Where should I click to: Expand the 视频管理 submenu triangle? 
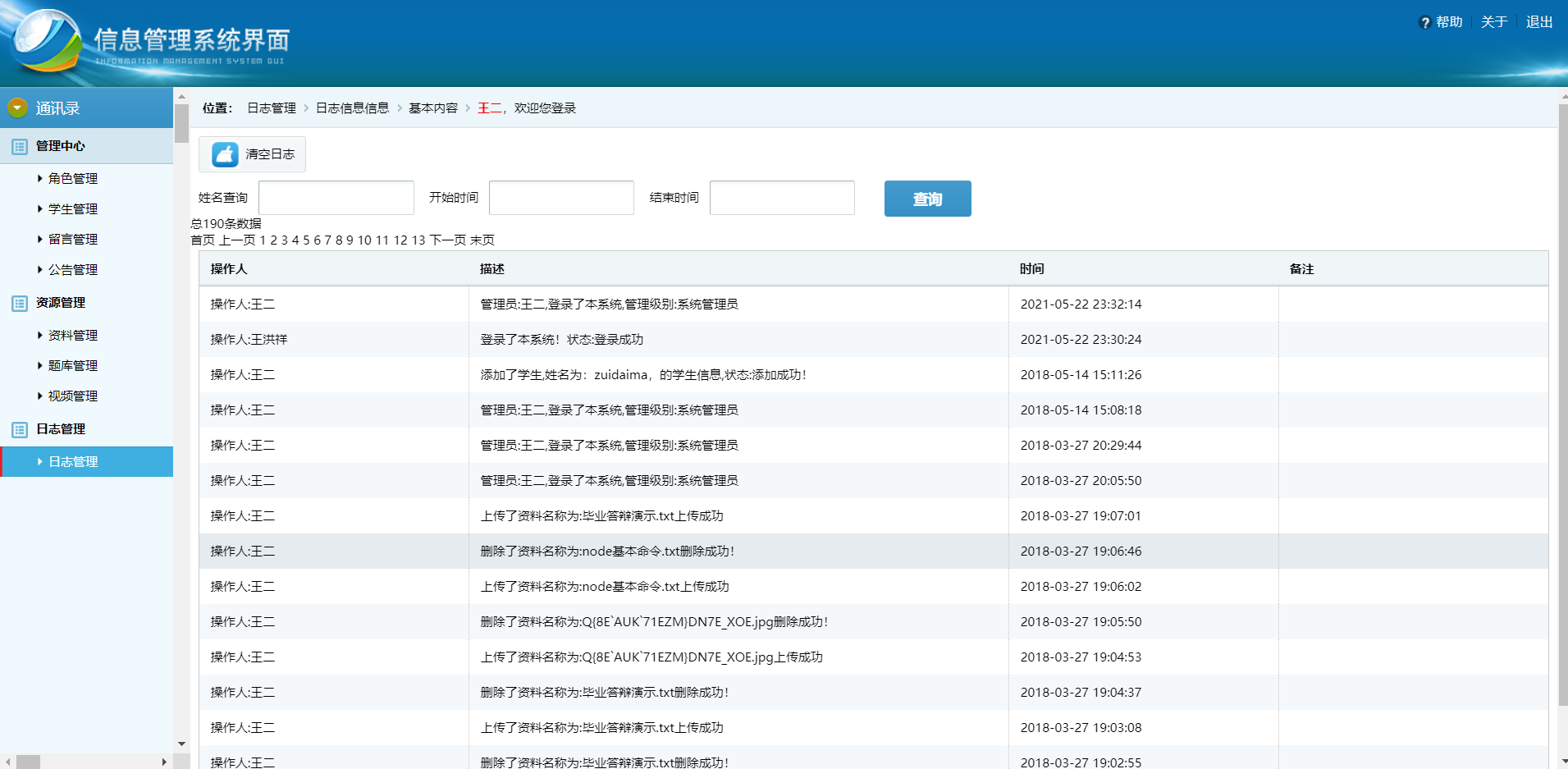click(x=39, y=396)
